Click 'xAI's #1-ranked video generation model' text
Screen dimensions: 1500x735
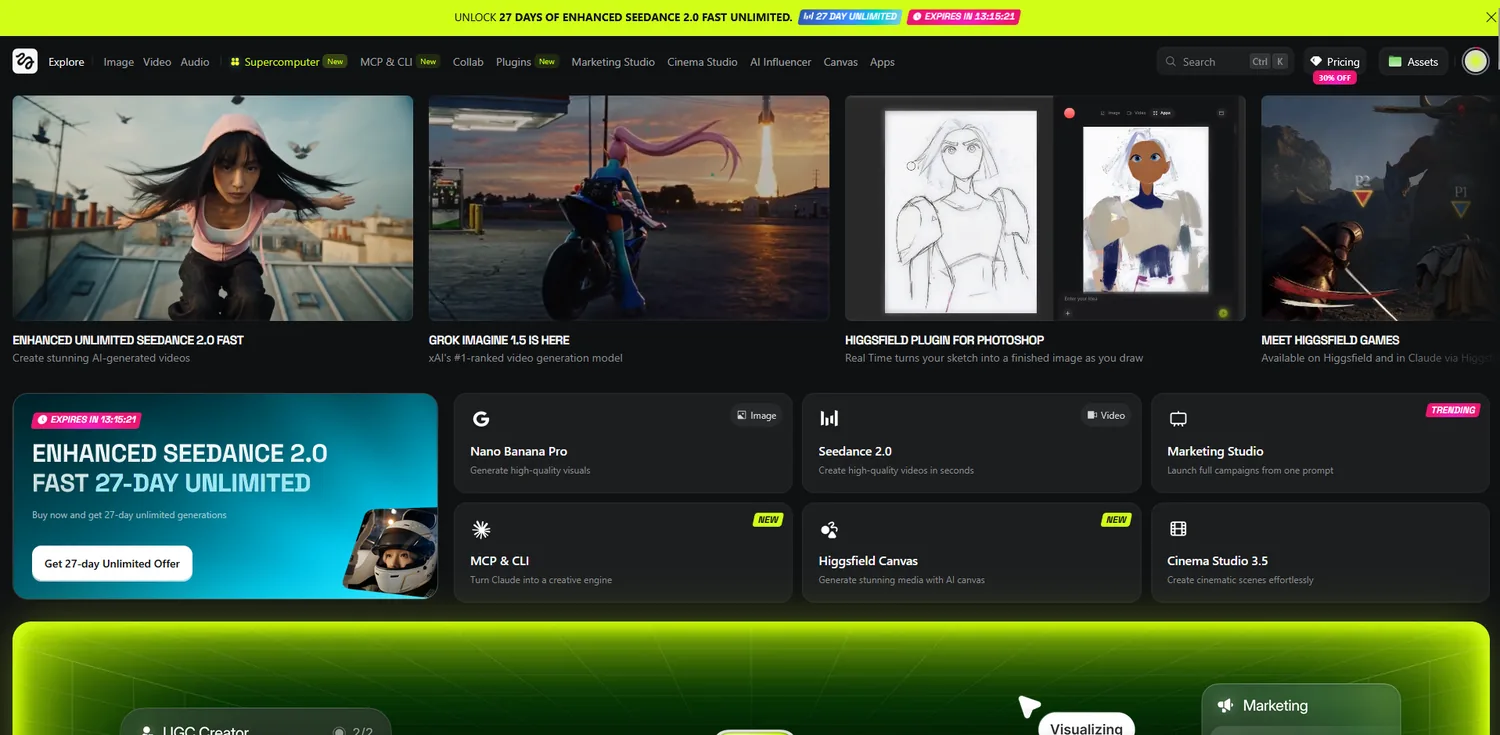pos(526,358)
